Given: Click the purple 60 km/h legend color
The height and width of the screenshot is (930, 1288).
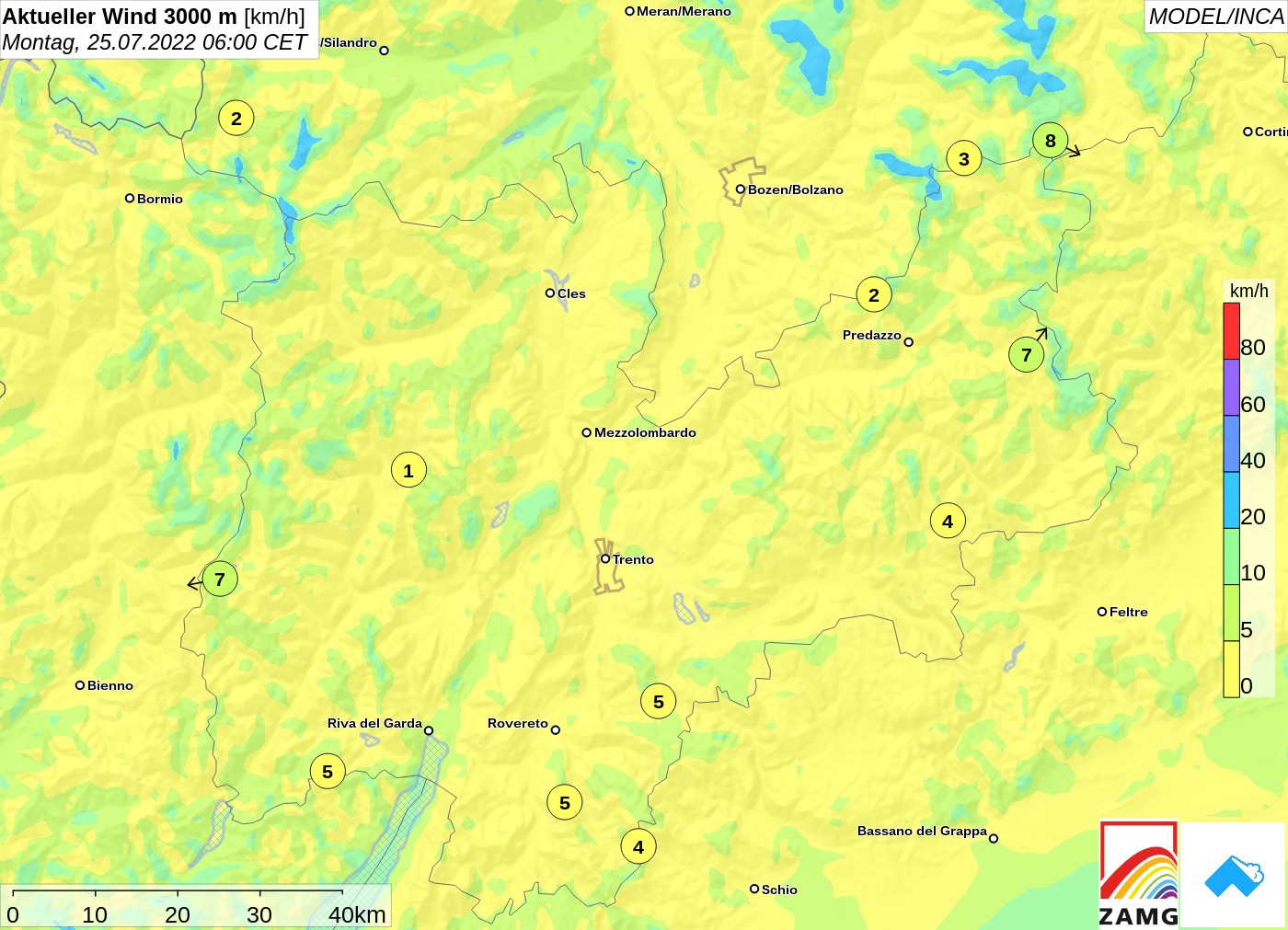Looking at the screenshot, I should (x=1231, y=387).
